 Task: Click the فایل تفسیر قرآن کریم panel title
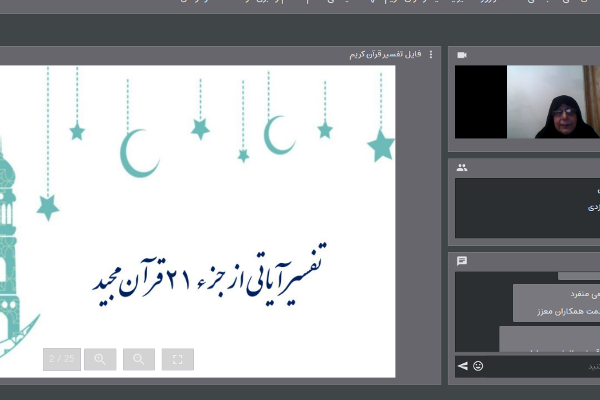[x=386, y=55]
